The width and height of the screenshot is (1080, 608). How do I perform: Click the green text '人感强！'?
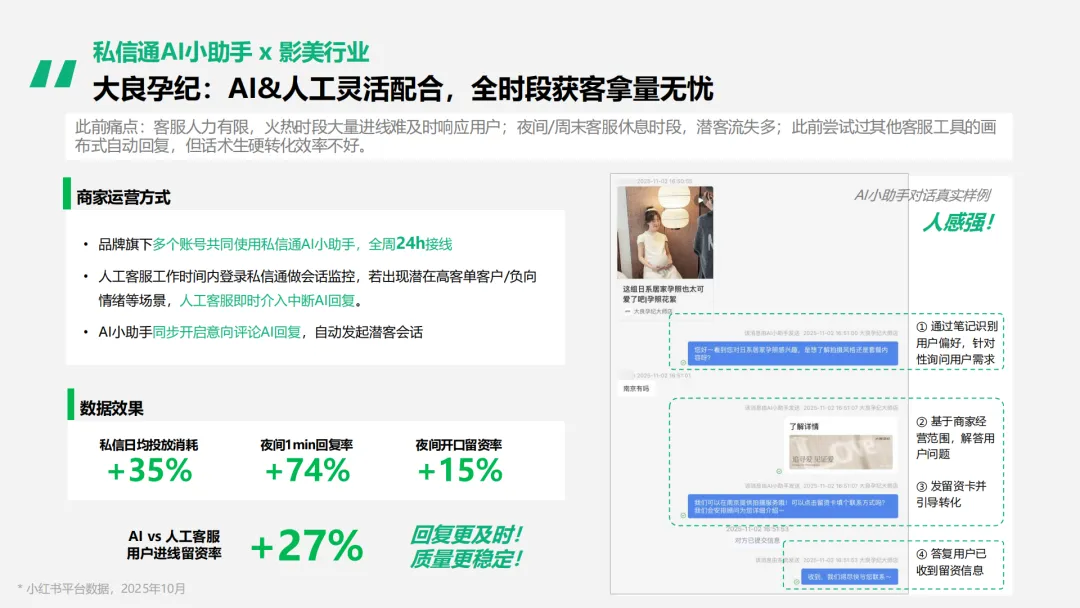(958, 222)
